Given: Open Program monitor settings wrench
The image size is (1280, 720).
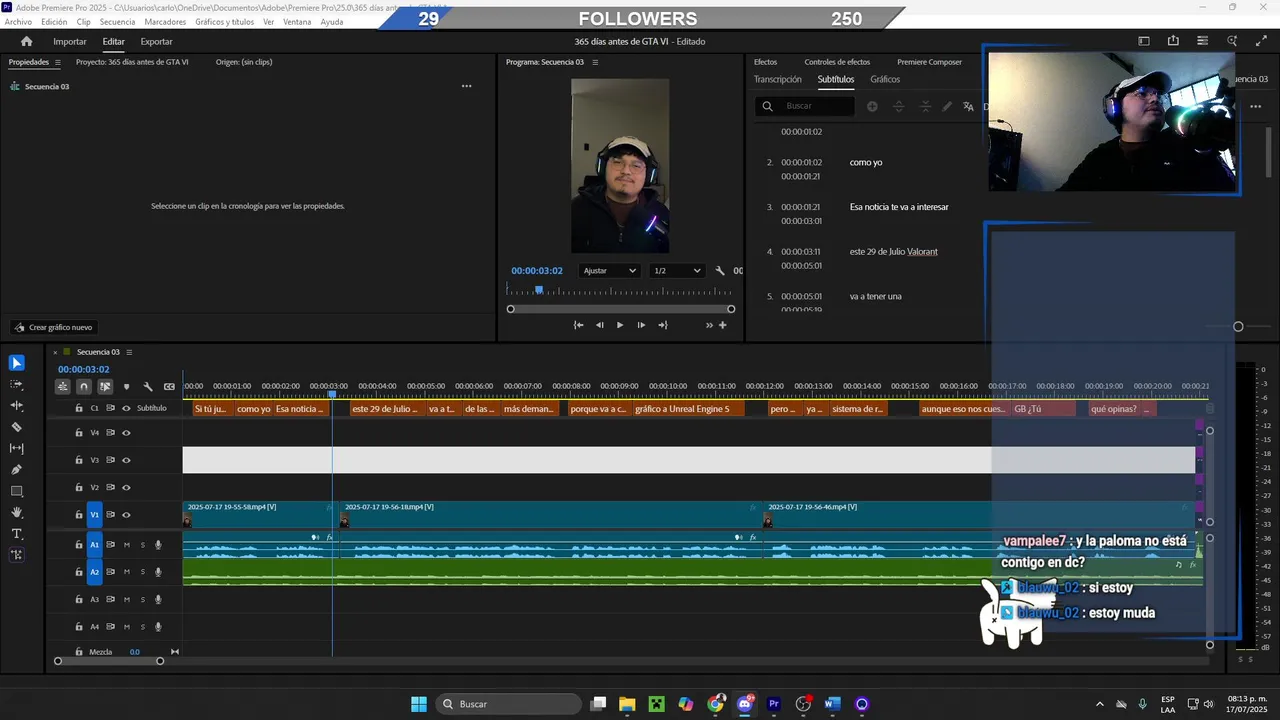Looking at the screenshot, I should [x=720, y=271].
